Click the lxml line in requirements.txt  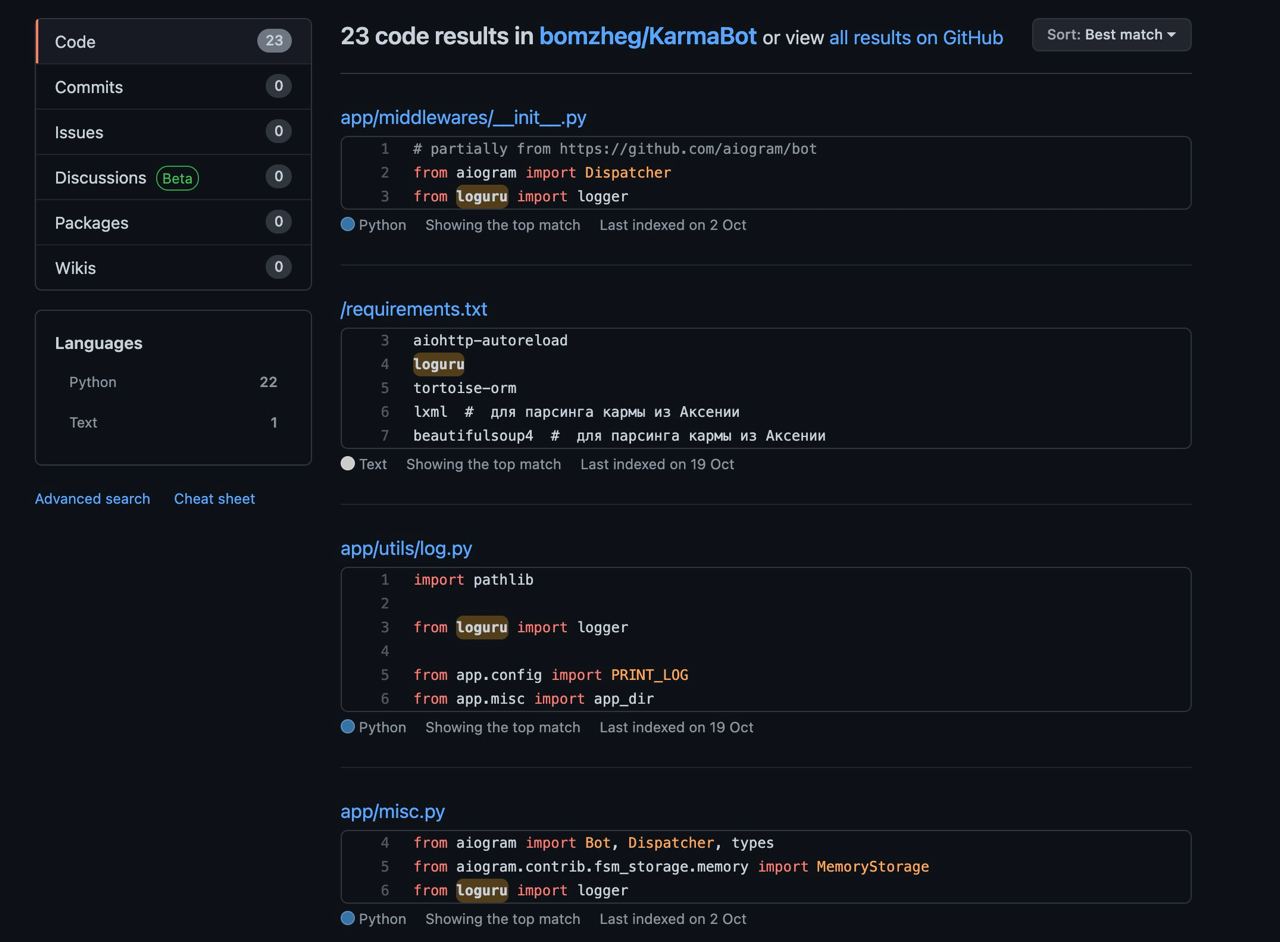[x=576, y=412]
